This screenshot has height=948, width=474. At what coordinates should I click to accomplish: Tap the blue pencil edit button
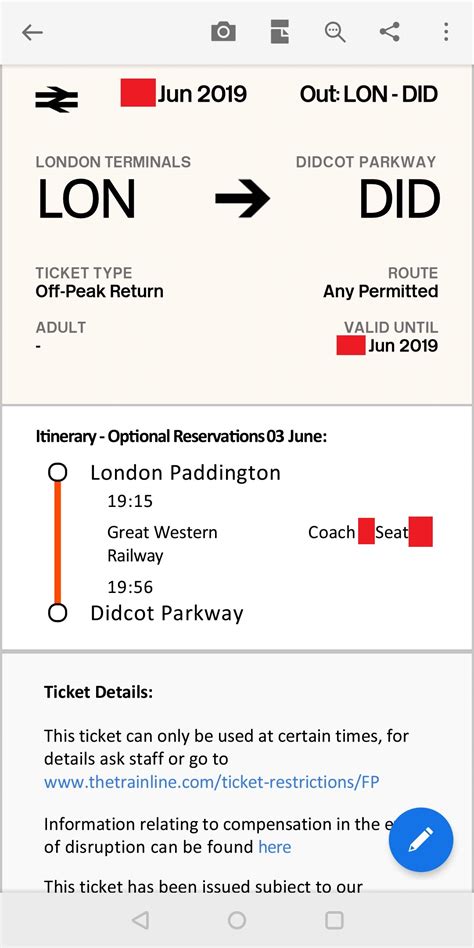click(x=421, y=840)
